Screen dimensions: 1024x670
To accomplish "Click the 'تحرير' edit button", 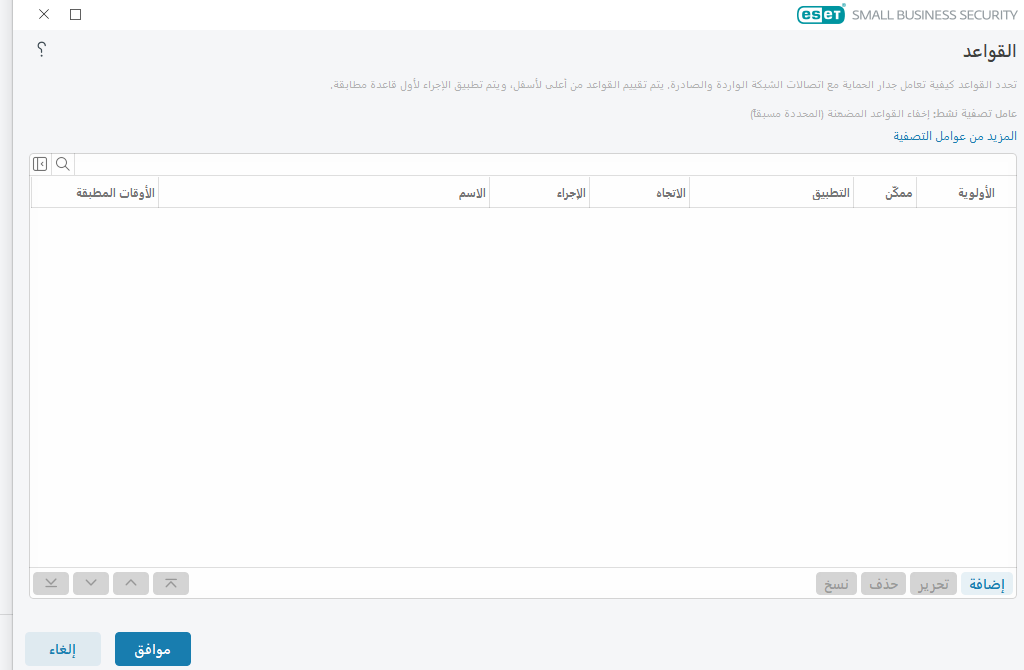I will [932, 583].
